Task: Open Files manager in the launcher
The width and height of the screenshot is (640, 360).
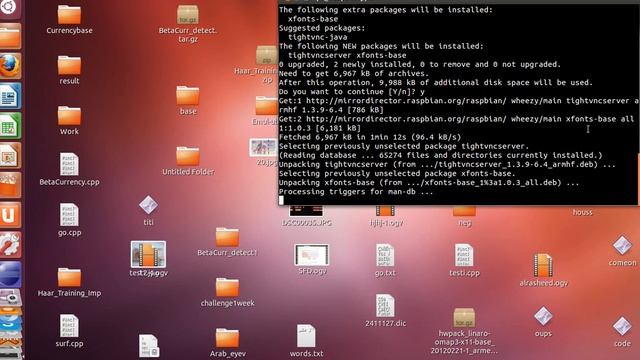Action: 10,36
